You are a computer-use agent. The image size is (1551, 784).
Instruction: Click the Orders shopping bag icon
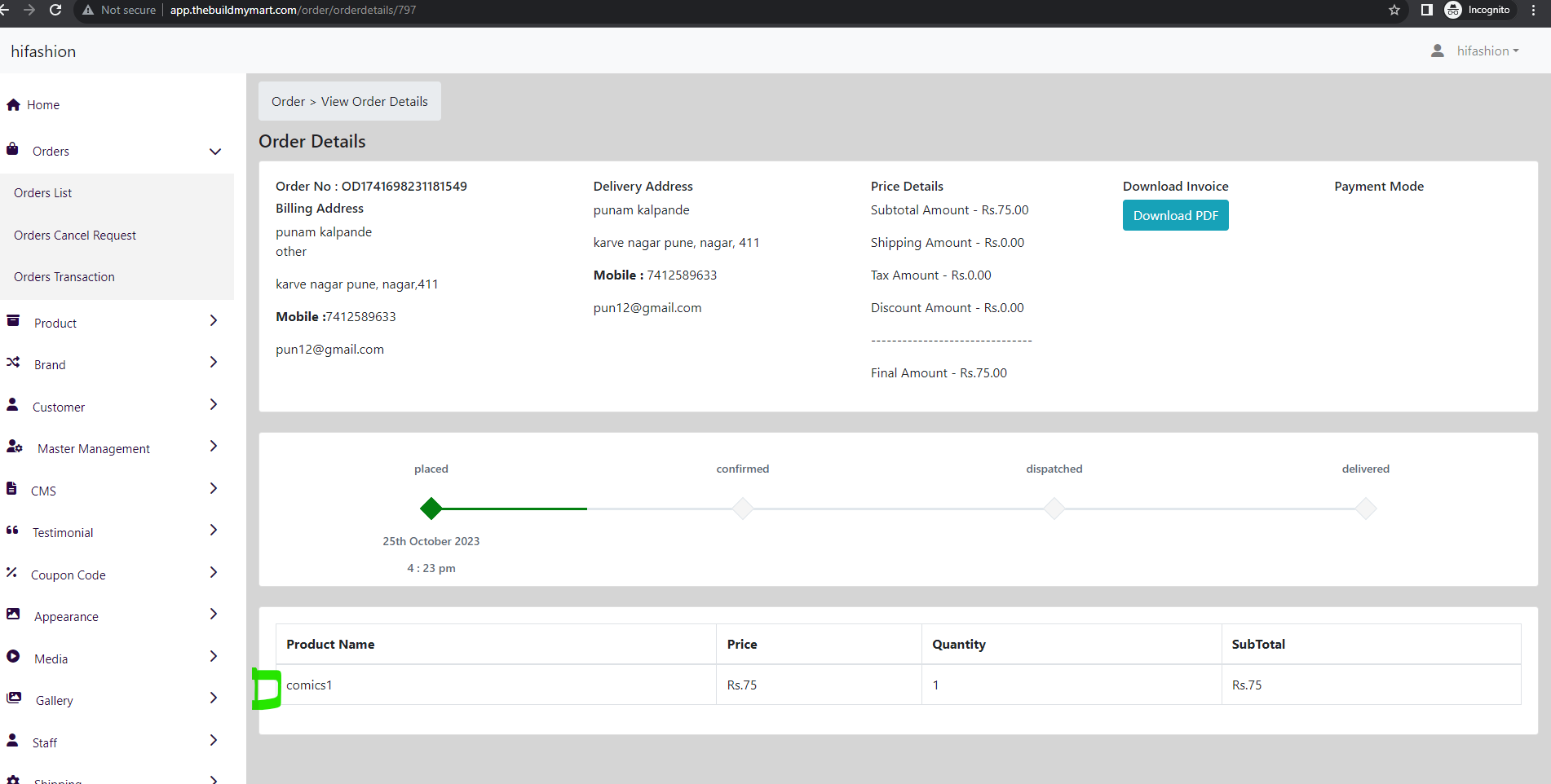tap(12, 149)
